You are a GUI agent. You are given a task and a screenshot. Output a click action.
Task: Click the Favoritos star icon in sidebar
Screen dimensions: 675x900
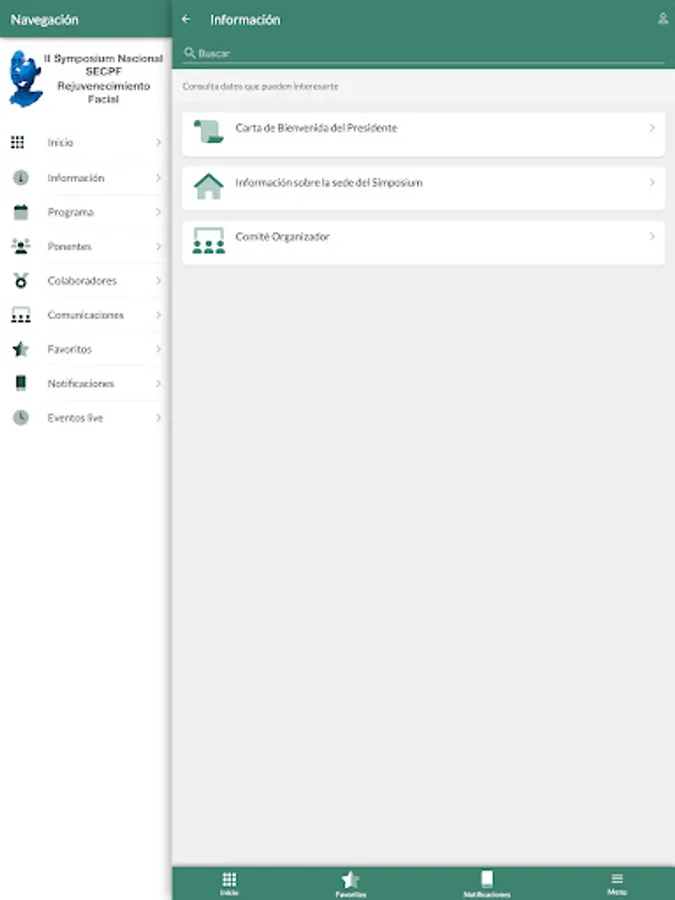point(21,349)
